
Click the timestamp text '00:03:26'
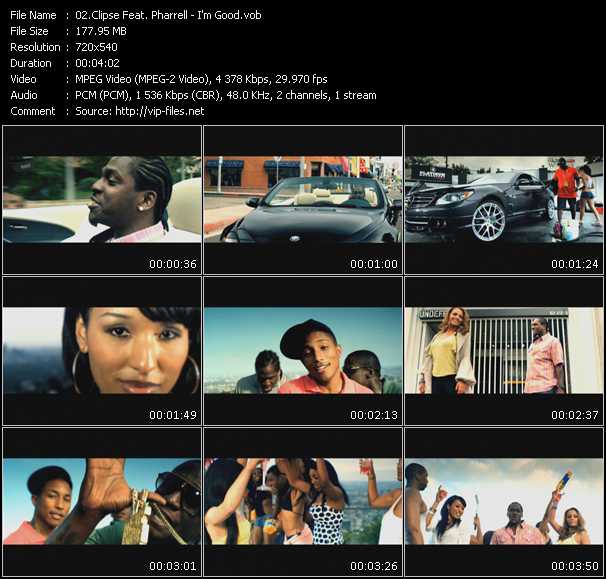pyautogui.click(x=374, y=566)
